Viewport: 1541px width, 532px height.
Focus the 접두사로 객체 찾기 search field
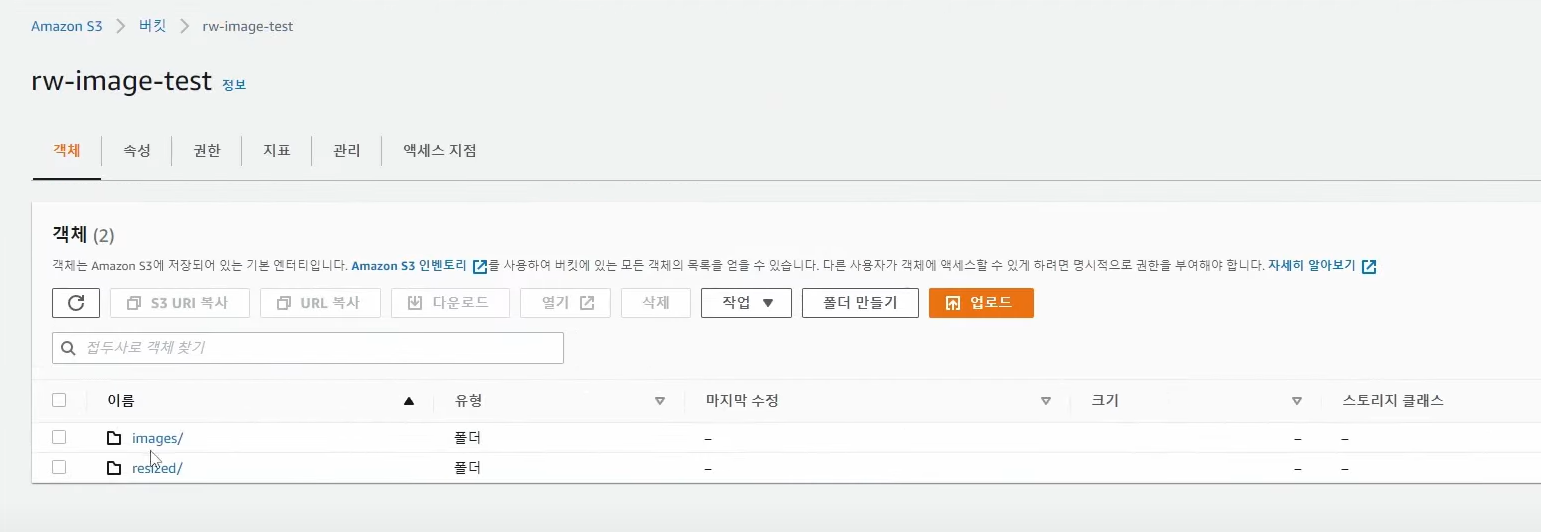click(x=308, y=348)
